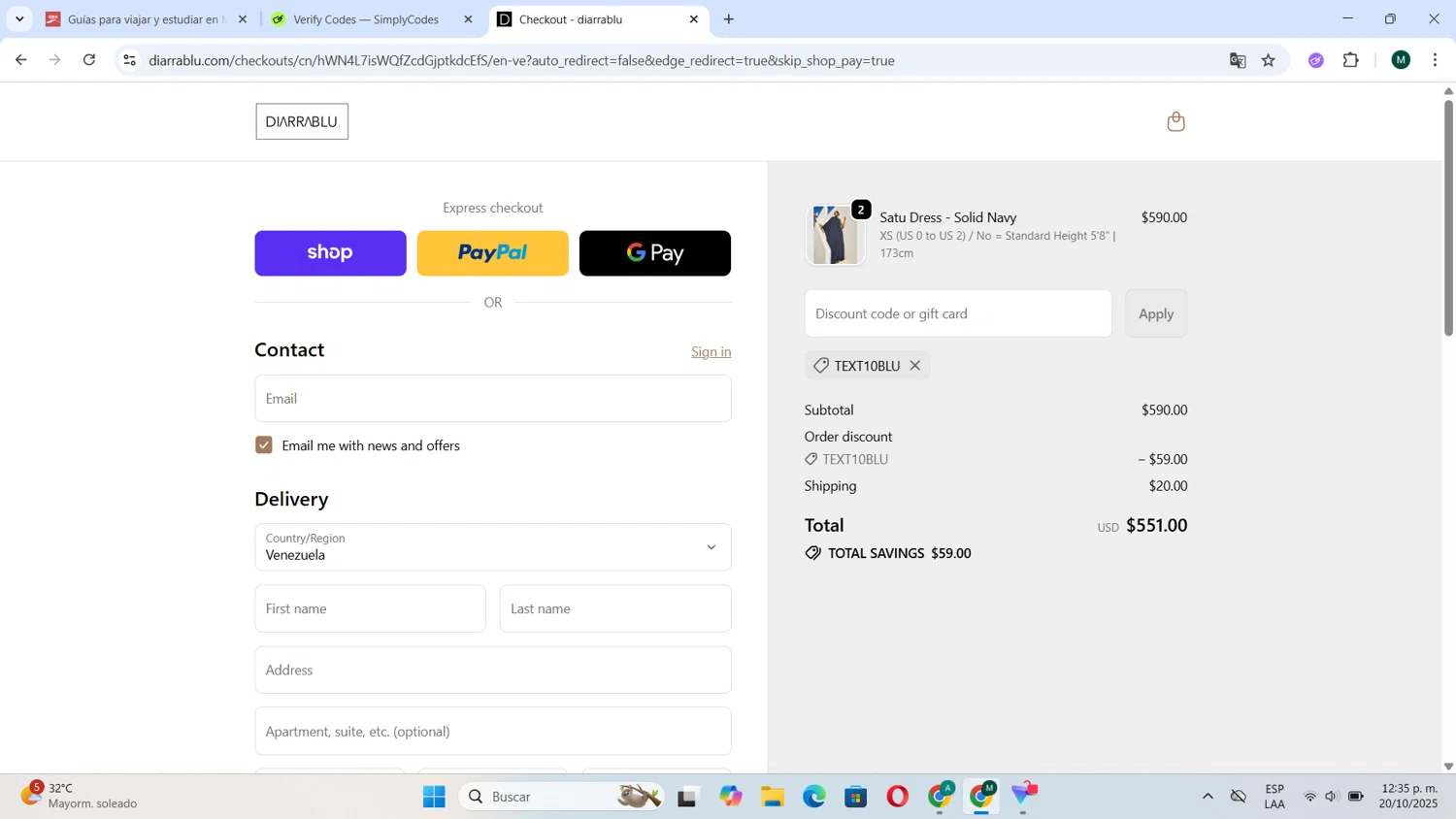Open File Explorer from taskbar

(773, 797)
